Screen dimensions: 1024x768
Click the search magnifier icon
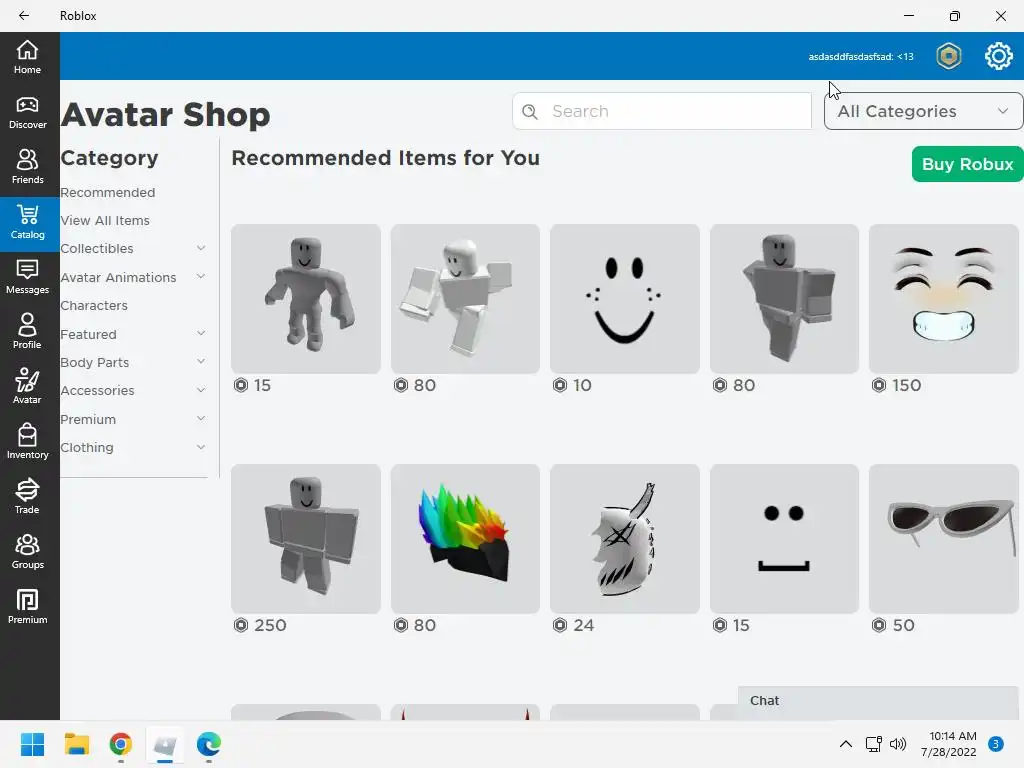tap(530, 112)
